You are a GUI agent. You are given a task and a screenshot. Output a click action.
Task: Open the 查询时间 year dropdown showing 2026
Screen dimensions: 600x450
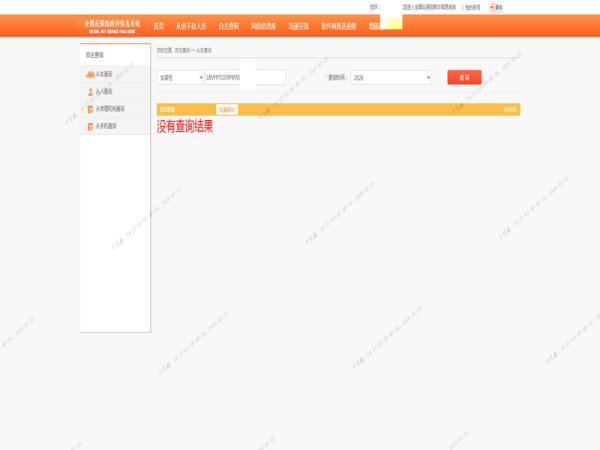tap(391, 77)
